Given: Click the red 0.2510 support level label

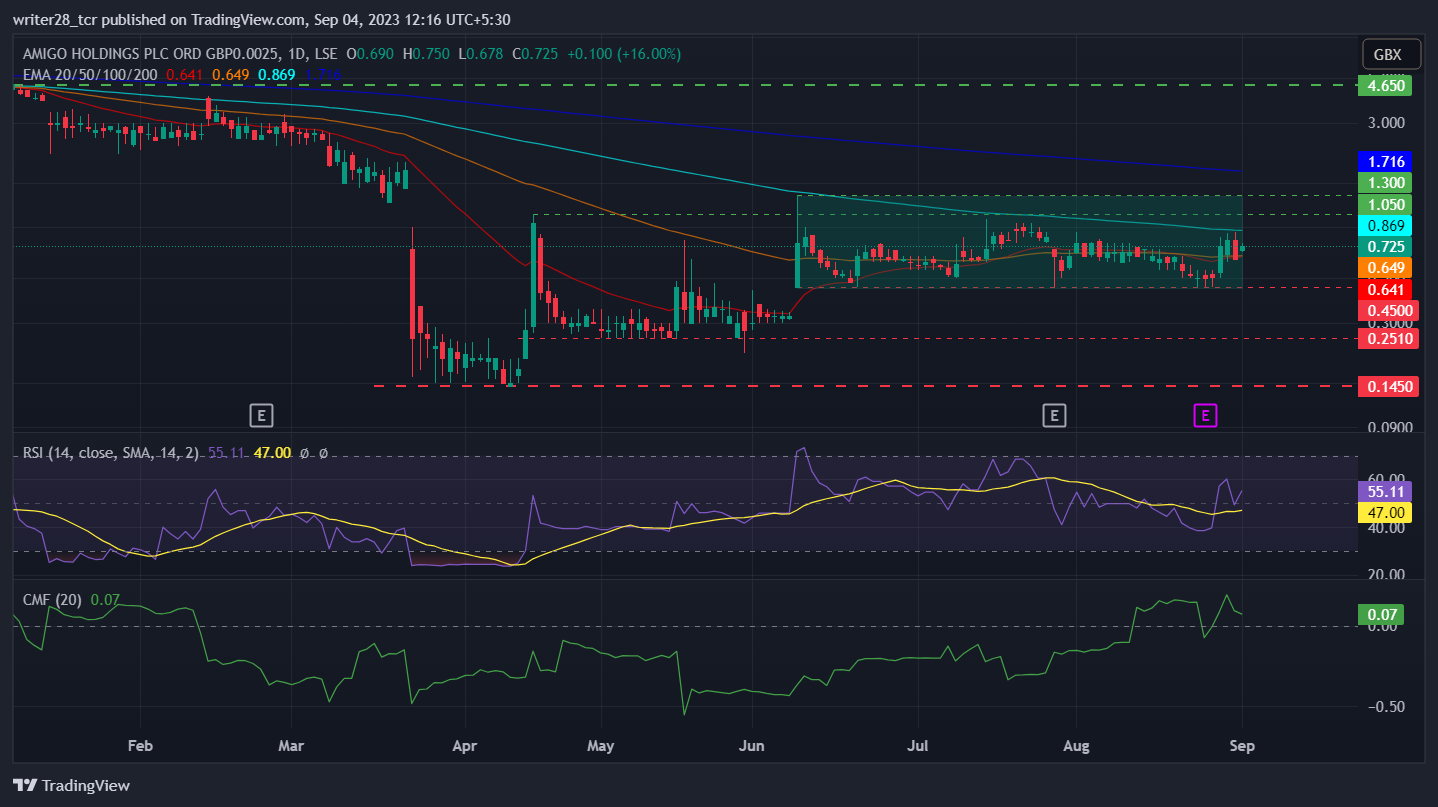Looking at the screenshot, I should click(x=1388, y=339).
